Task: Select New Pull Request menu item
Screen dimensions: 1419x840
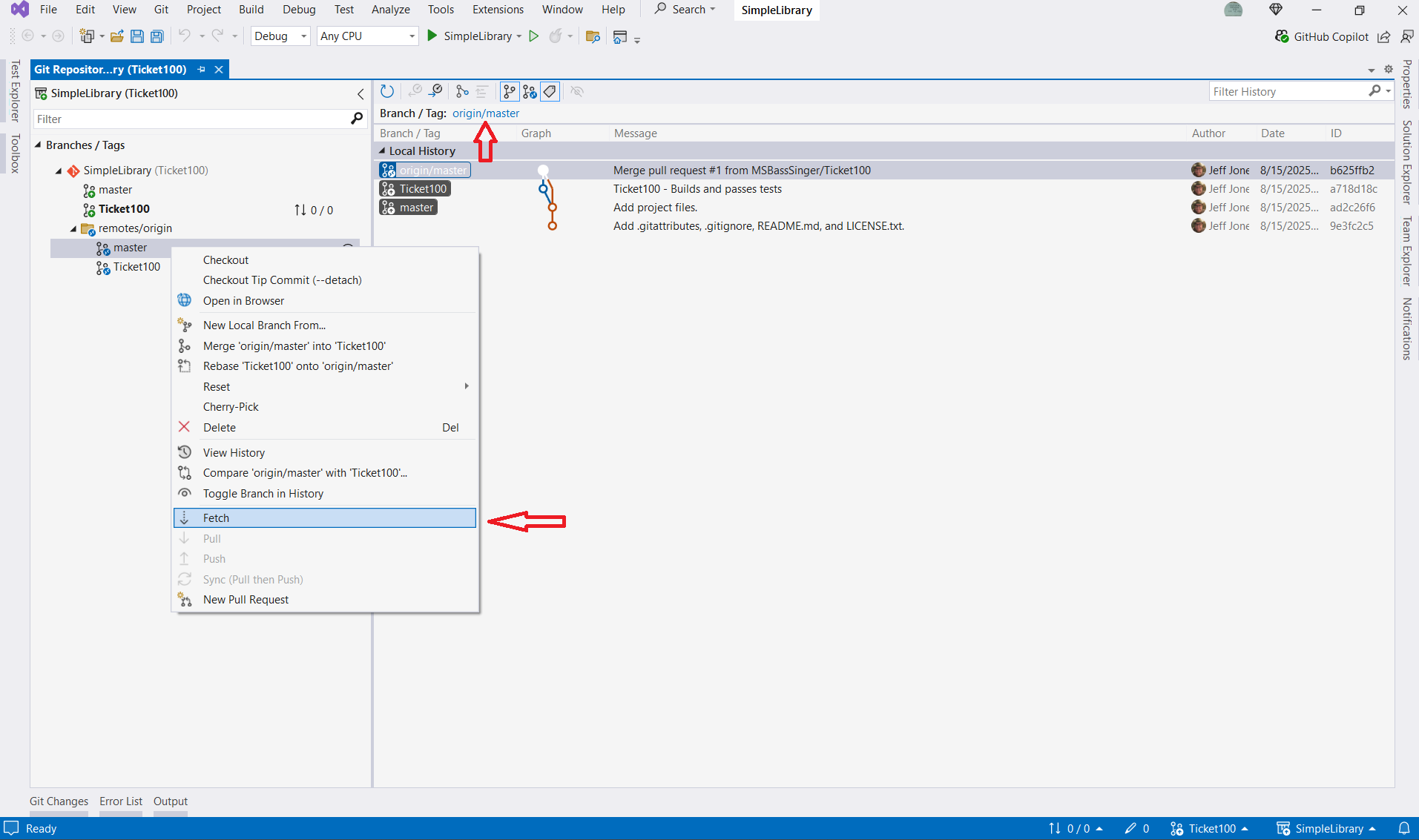Action: [x=325, y=599]
